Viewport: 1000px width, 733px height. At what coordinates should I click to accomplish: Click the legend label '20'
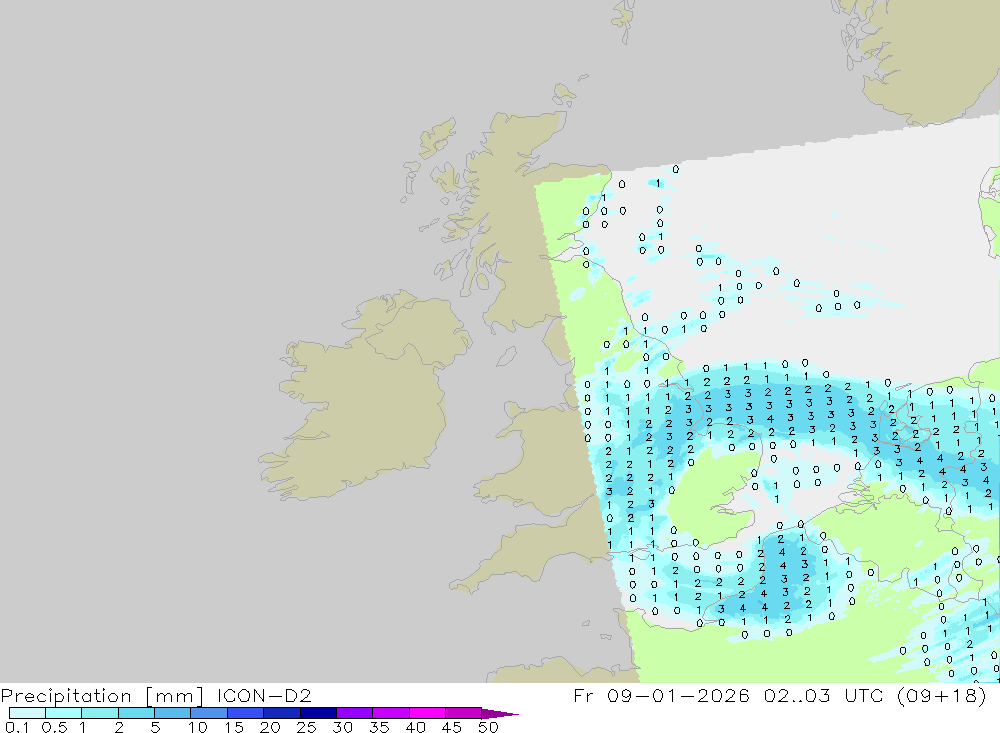270,727
